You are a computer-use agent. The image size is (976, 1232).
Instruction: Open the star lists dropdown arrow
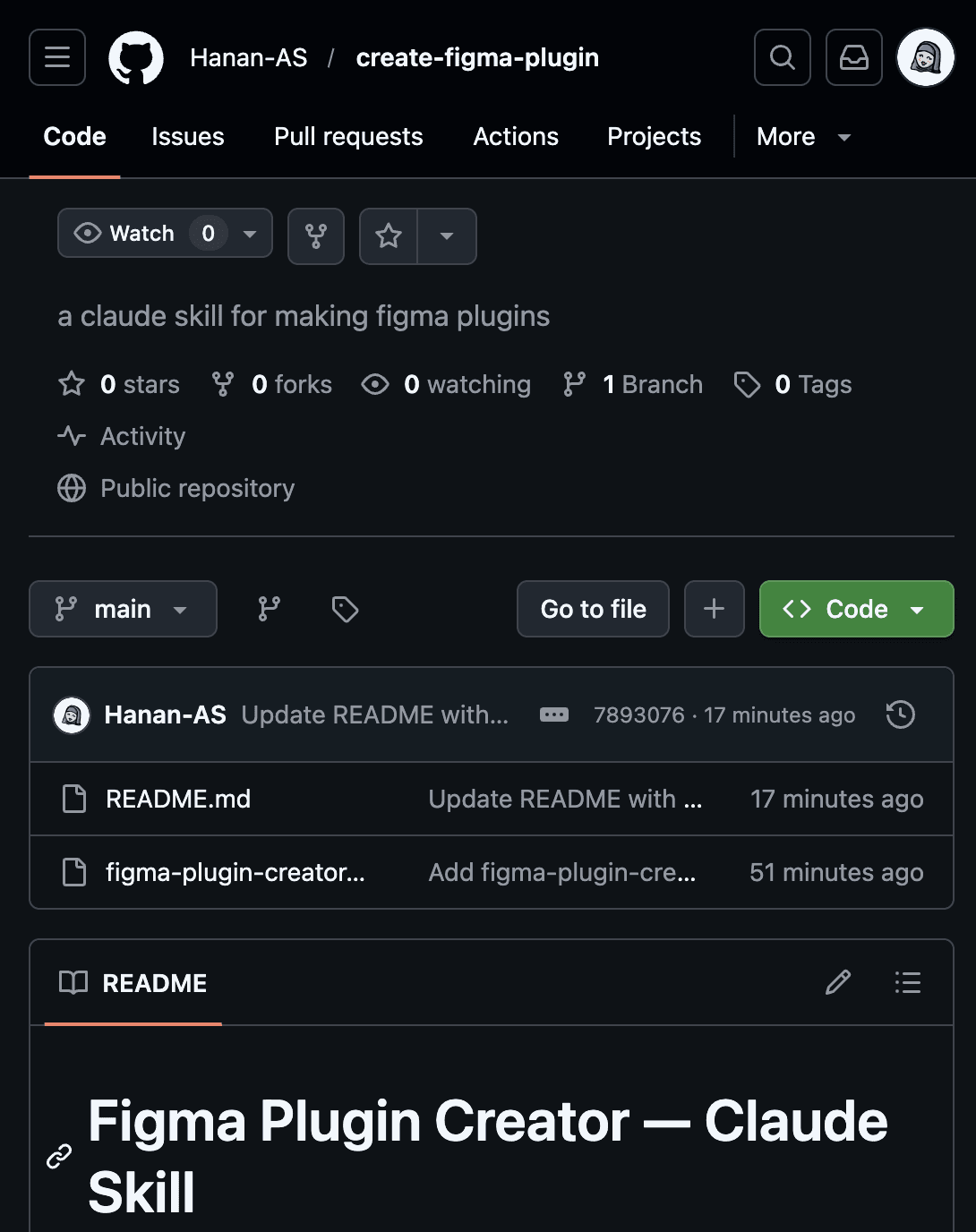[x=447, y=236]
